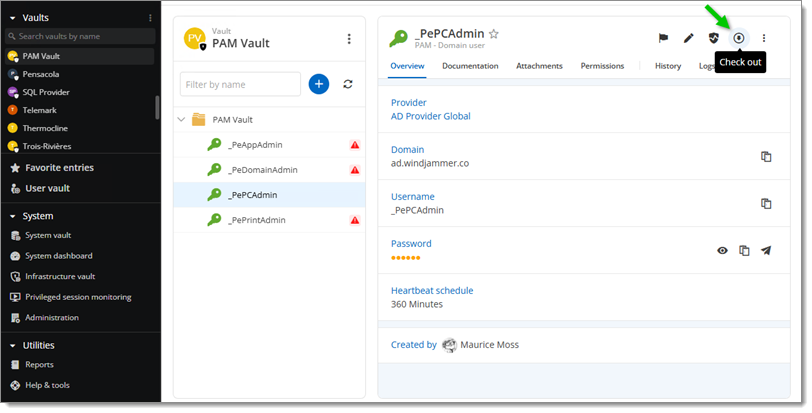Click the Filter by name field
The width and height of the screenshot is (812, 413).
pos(240,84)
